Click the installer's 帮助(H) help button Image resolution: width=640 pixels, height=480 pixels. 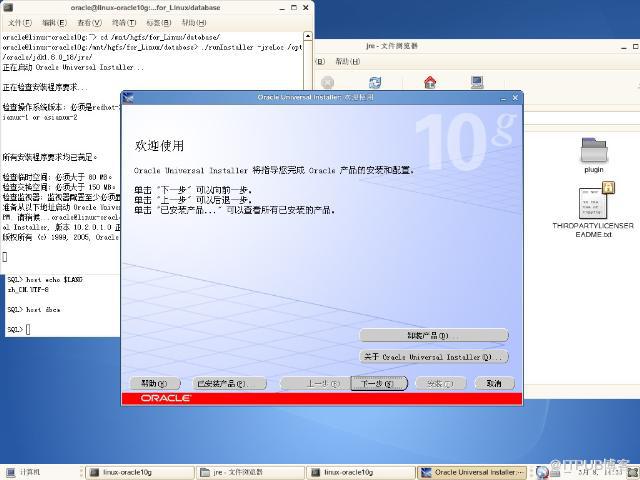(x=154, y=383)
